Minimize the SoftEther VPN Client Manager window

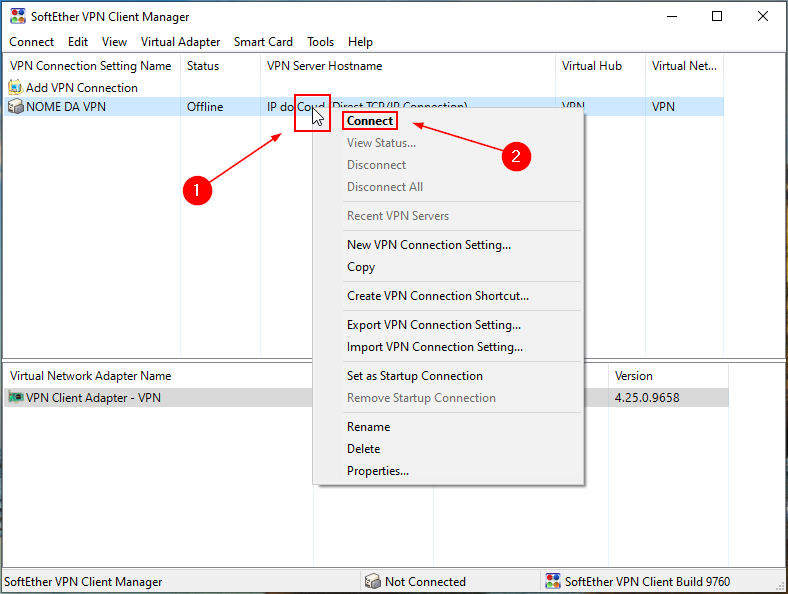pos(672,17)
